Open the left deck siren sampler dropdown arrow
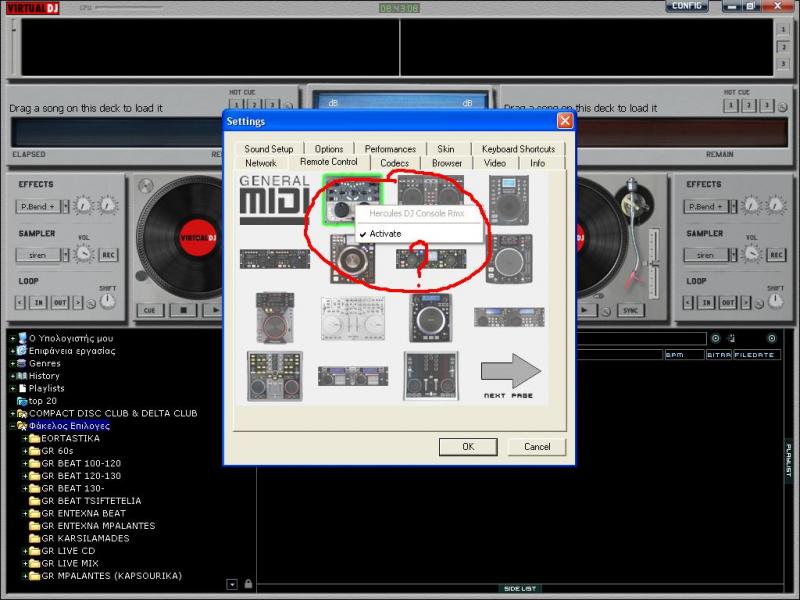This screenshot has width=800, height=600. (65, 255)
